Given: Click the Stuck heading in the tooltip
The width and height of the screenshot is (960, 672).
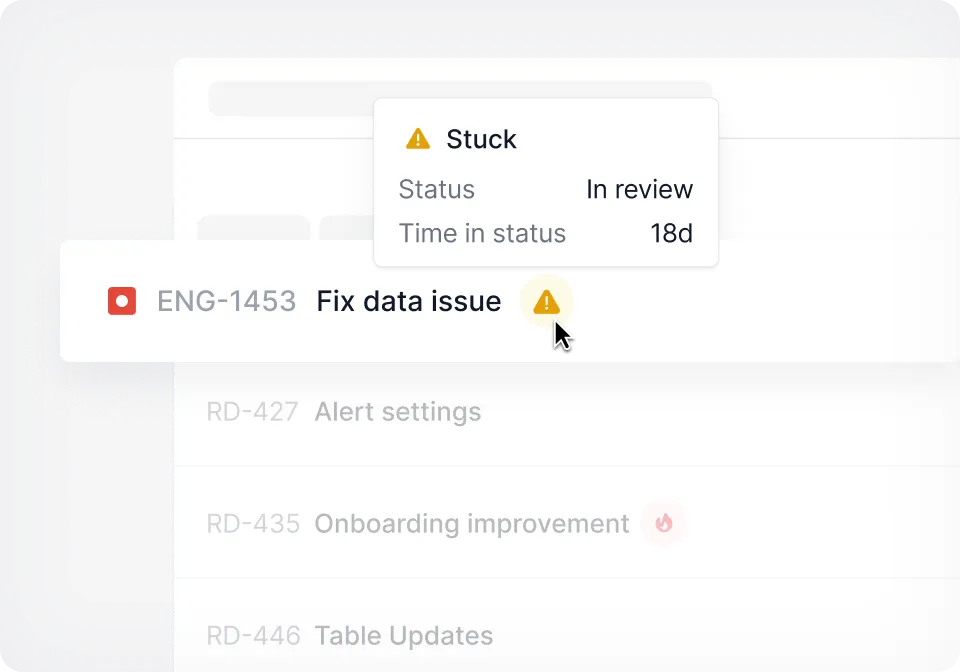Looking at the screenshot, I should [x=481, y=139].
